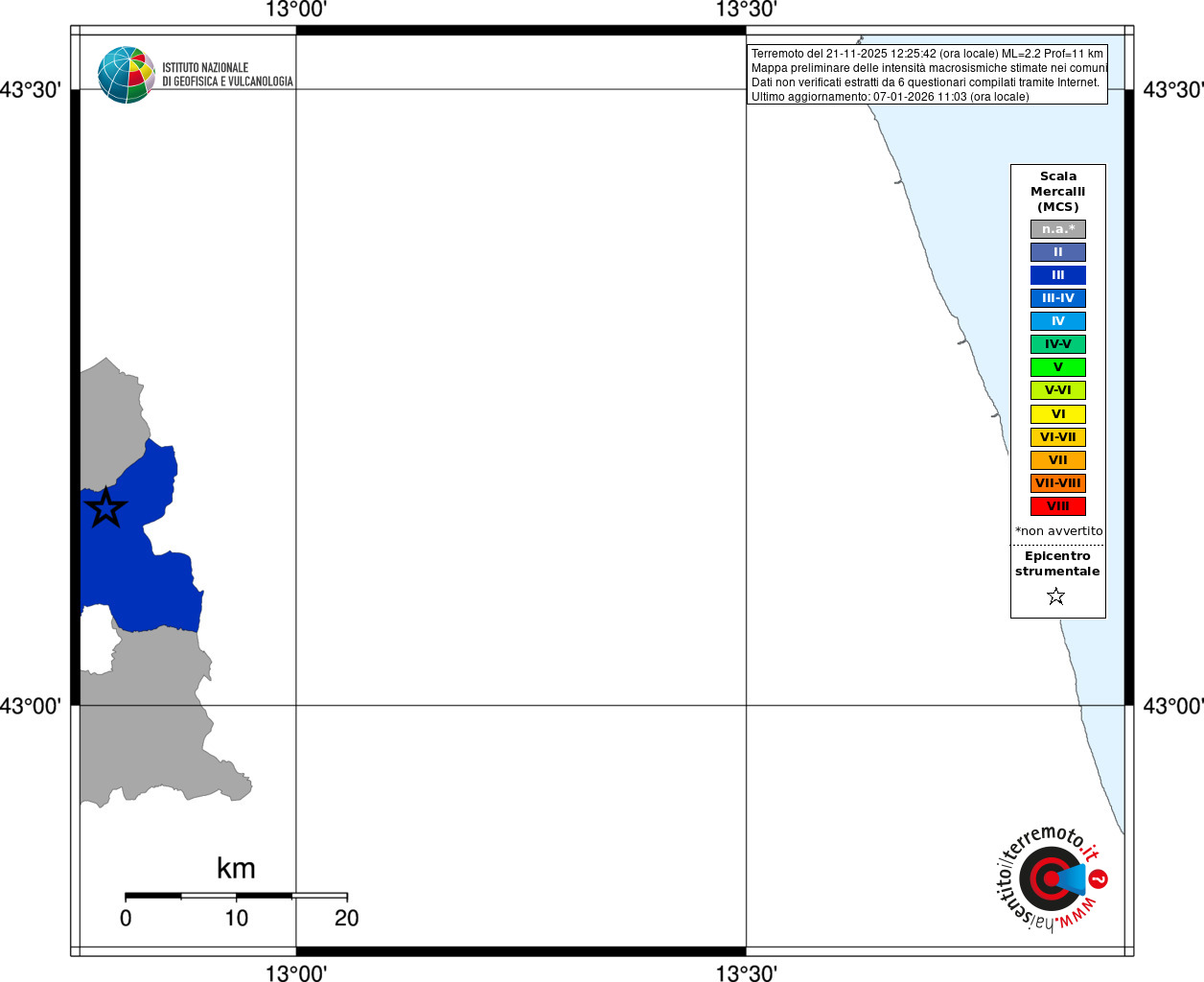This screenshot has width=1204, height=982.
Task: Click the haisentitoilterremoto.it target logo
Action: [x=1053, y=877]
